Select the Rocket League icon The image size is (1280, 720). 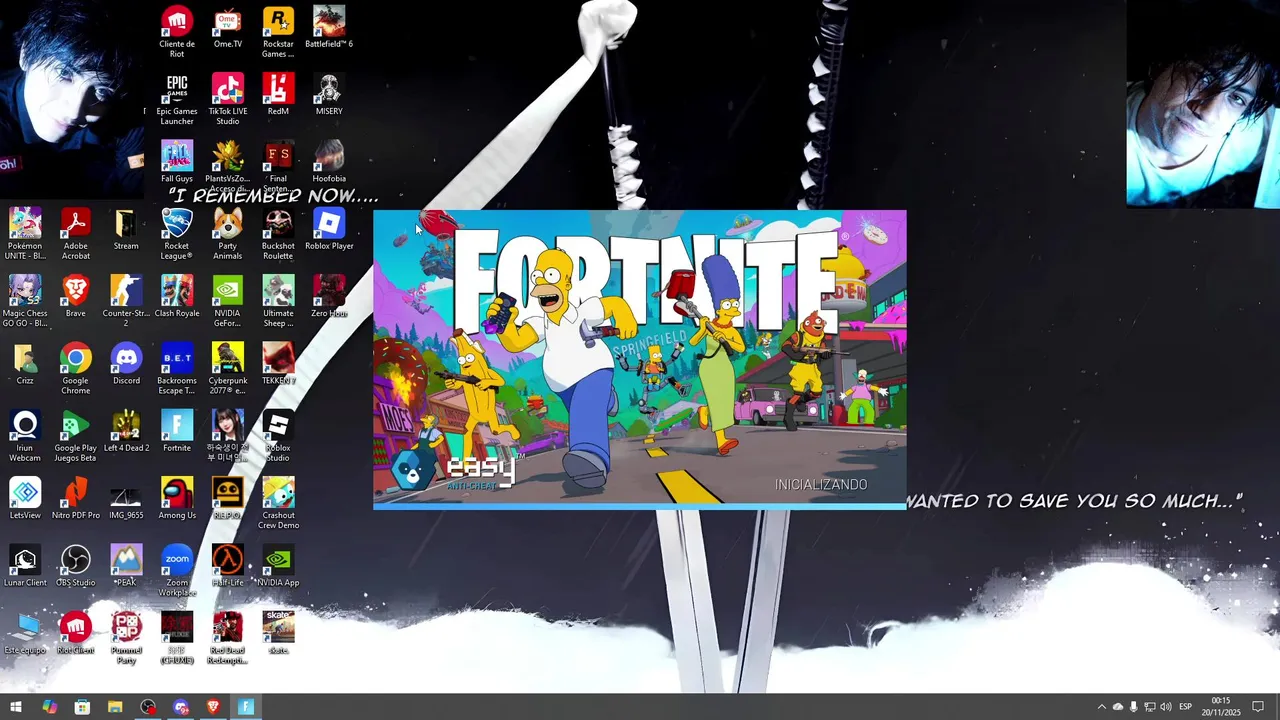click(177, 234)
